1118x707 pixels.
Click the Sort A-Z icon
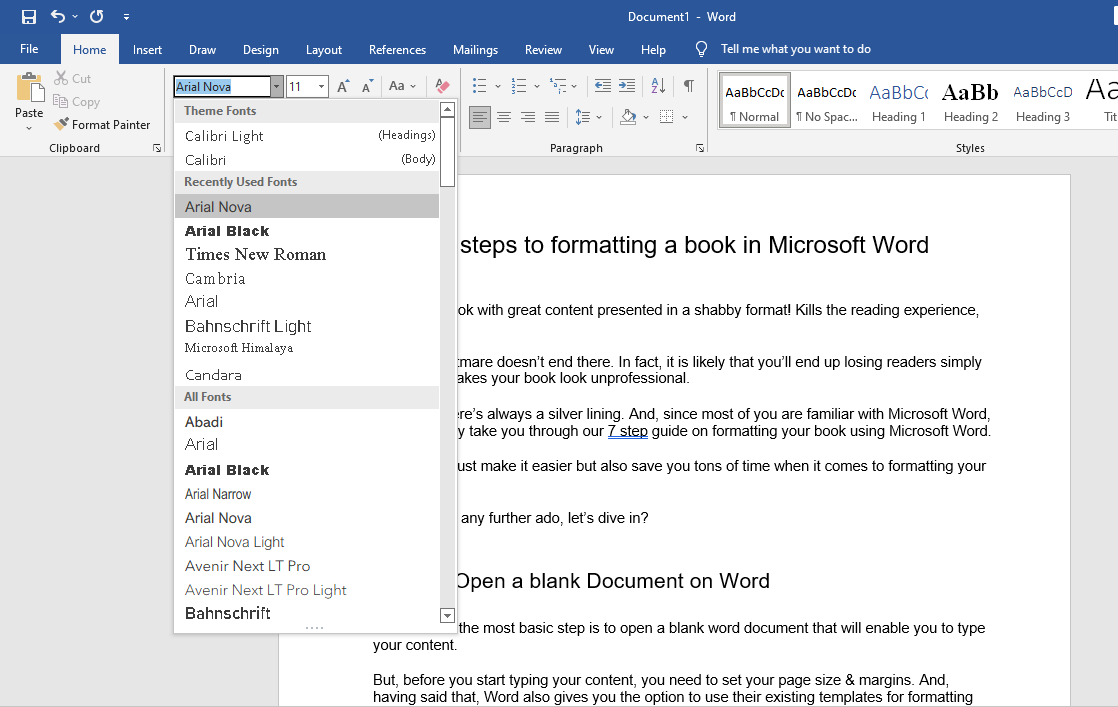(658, 86)
